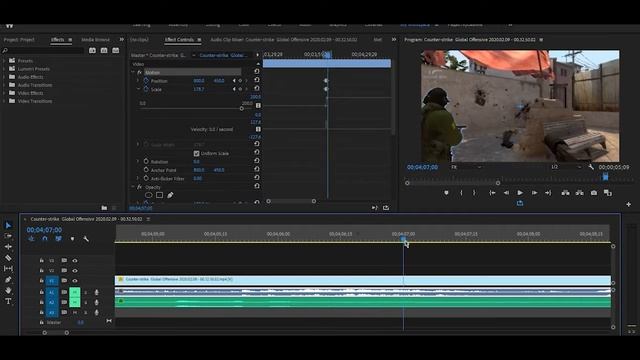Toggle the lock on track V3
The height and width of the screenshot is (360, 640).
pos(42,260)
